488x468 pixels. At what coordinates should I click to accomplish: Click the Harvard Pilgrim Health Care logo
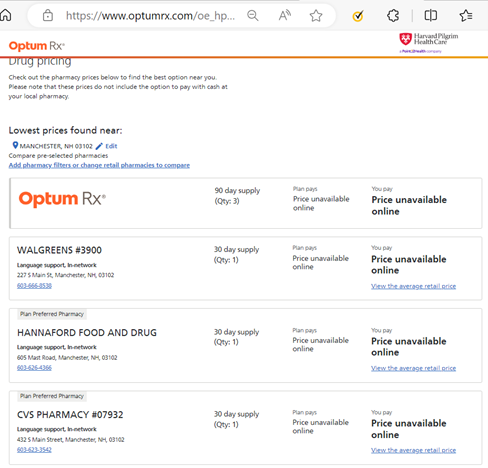[428, 43]
